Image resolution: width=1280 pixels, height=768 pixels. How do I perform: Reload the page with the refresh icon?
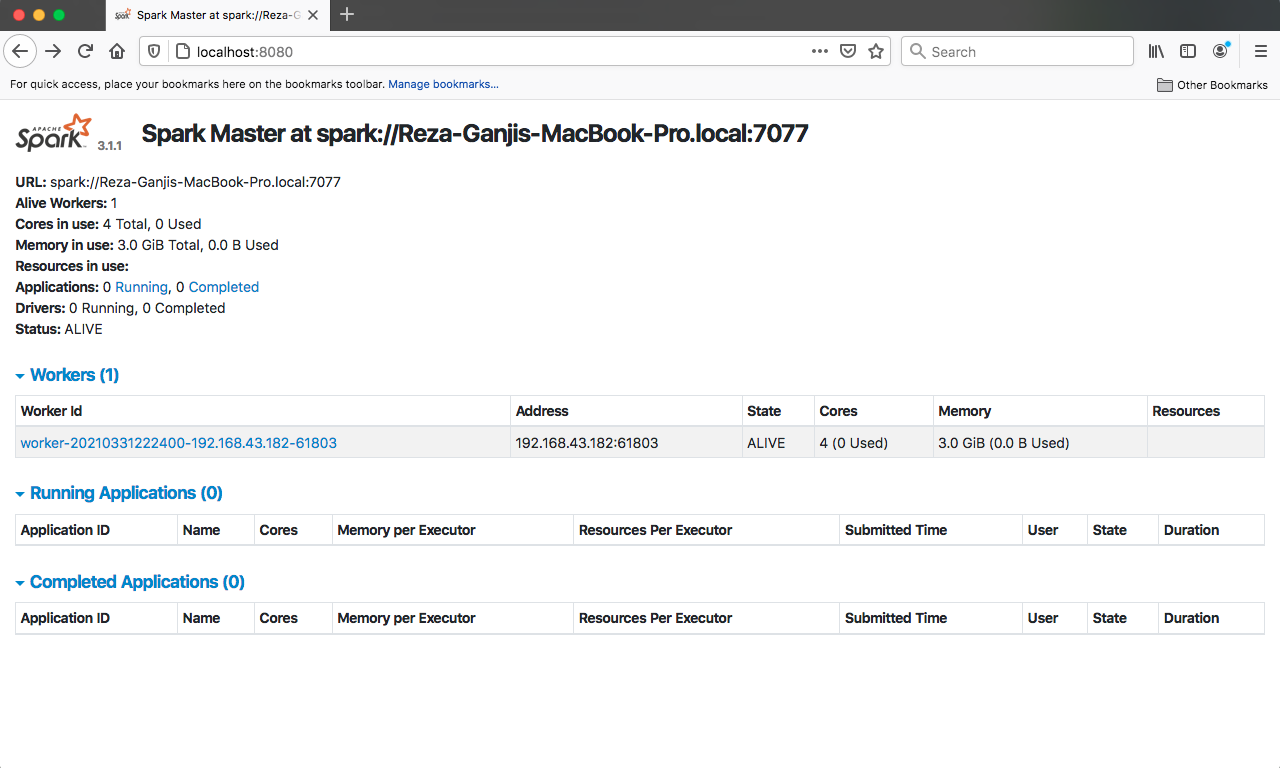point(85,51)
